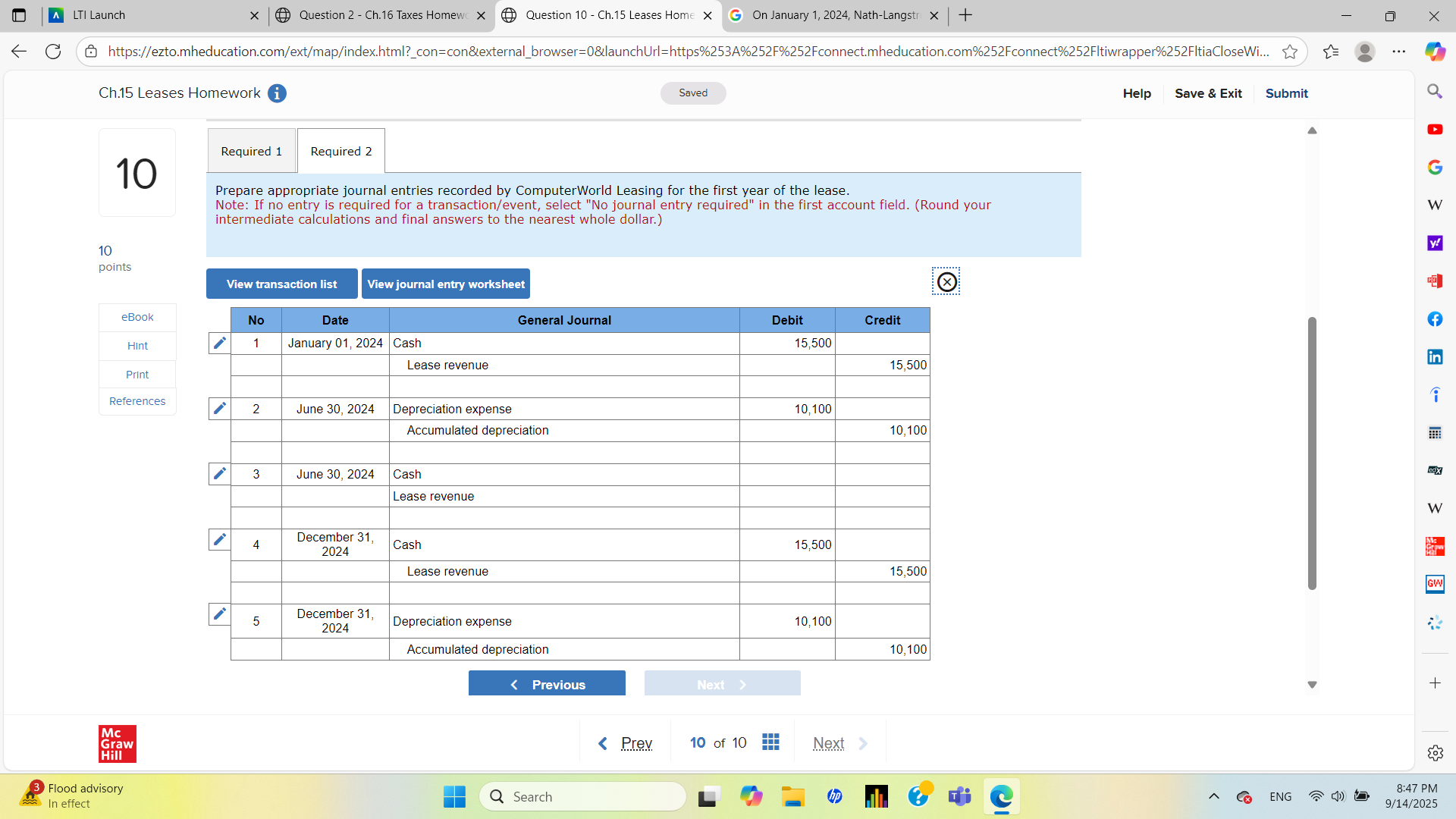Image resolution: width=1456 pixels, height=819 pixels.
Task: Click View journal entry worksheet
Action: [446, 284]
